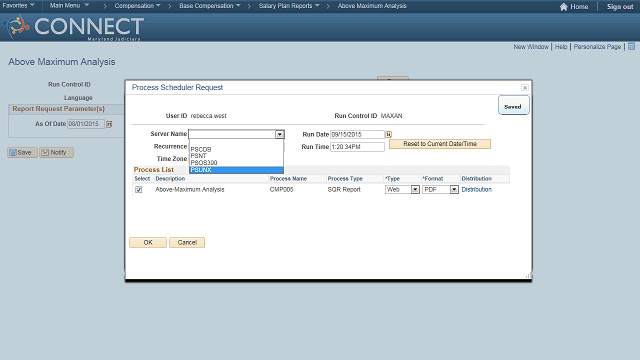Click into the Run Time field
Viewport: 640px width, 360px height.
tap(357, 147)
